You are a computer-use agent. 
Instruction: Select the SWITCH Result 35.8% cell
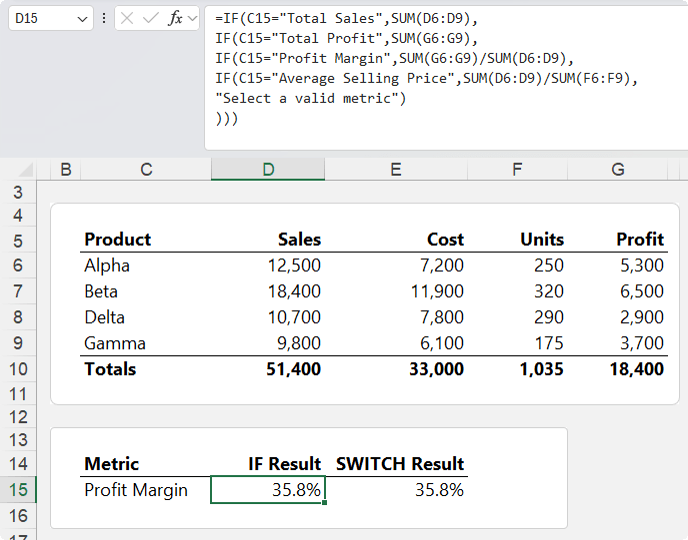tap(396, 490)
